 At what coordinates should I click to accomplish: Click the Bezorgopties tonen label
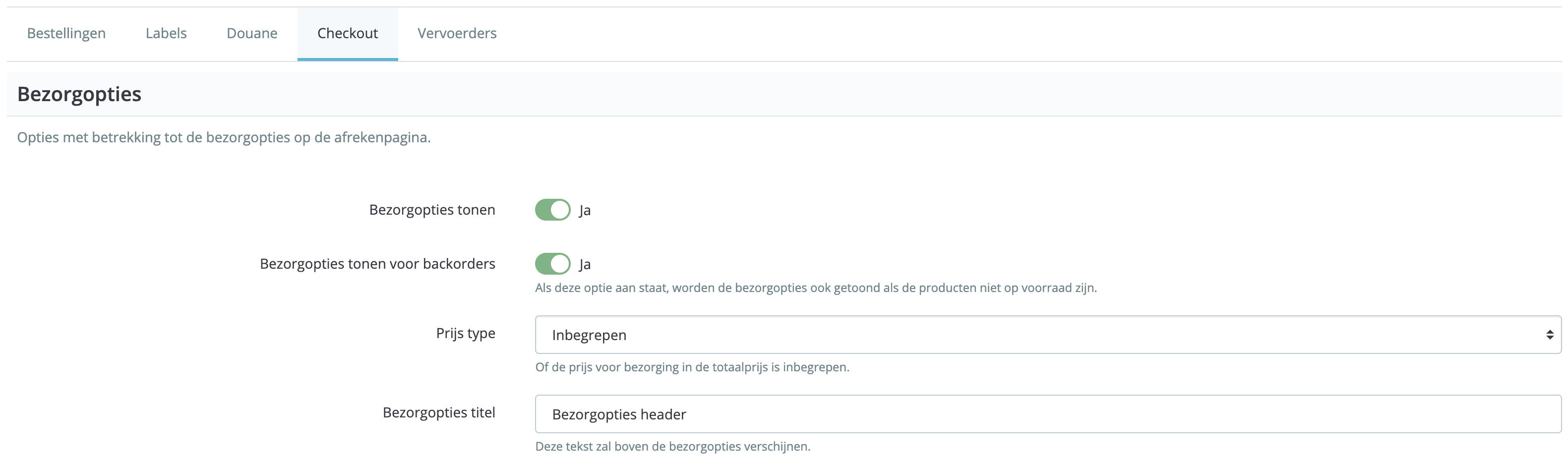click(432, 209)
